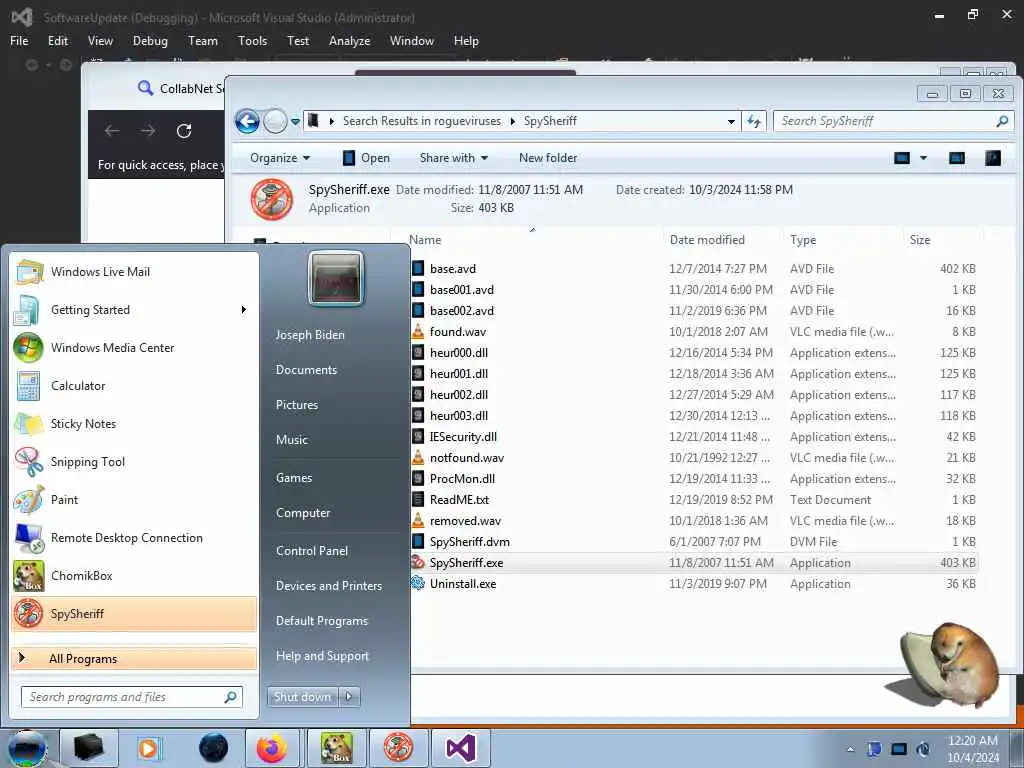Screen dimensions: 1024x768
Task: Click the Open button in Explorer toolbar
Action: pos(366,158)
